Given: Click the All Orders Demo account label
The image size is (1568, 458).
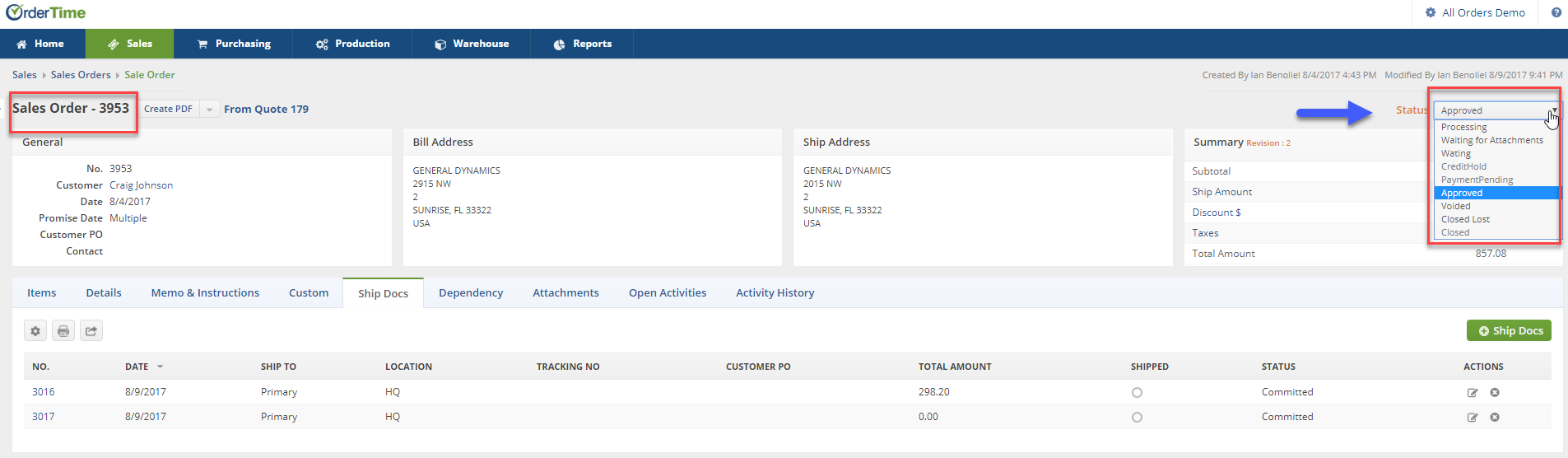Looking at the screenshot, I should coord(1483,13).
